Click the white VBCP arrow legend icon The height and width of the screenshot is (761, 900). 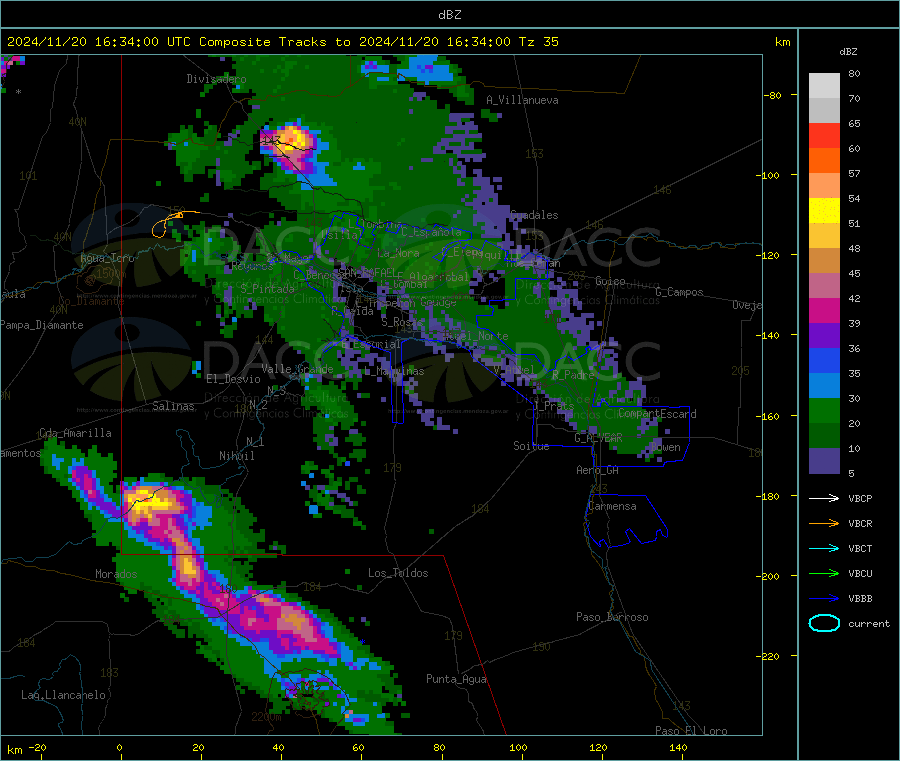(824, 498)
